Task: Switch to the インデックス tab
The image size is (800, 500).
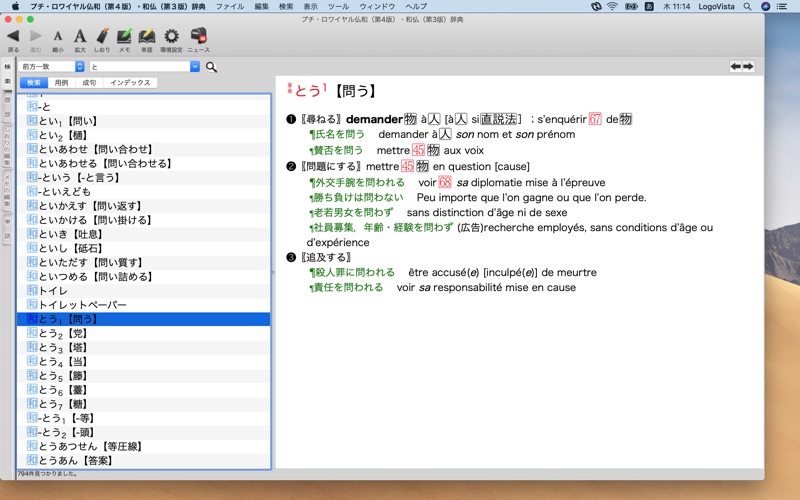Action: 130,82
